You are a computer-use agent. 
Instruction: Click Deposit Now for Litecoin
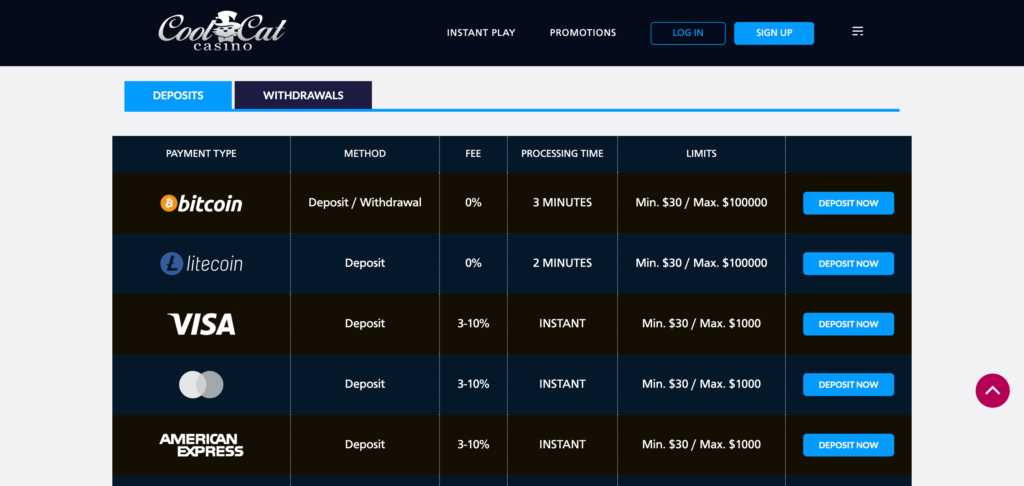click(848, 263)
